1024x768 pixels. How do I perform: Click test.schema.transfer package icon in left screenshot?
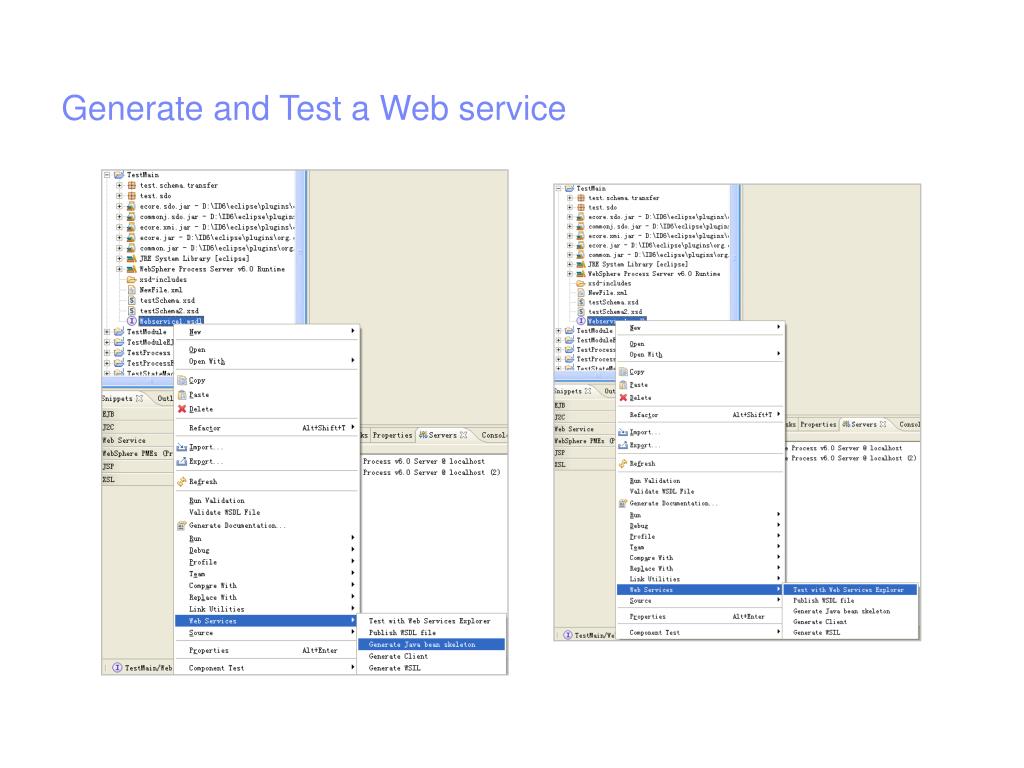click(131, 185)
